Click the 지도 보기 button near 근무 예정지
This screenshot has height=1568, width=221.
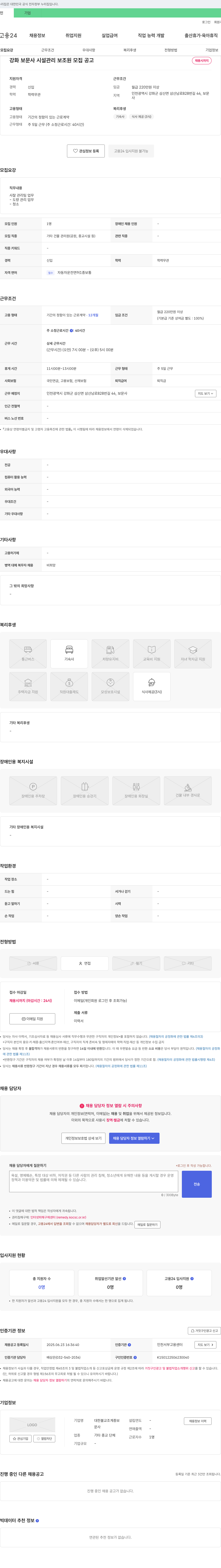coord(205,393)
